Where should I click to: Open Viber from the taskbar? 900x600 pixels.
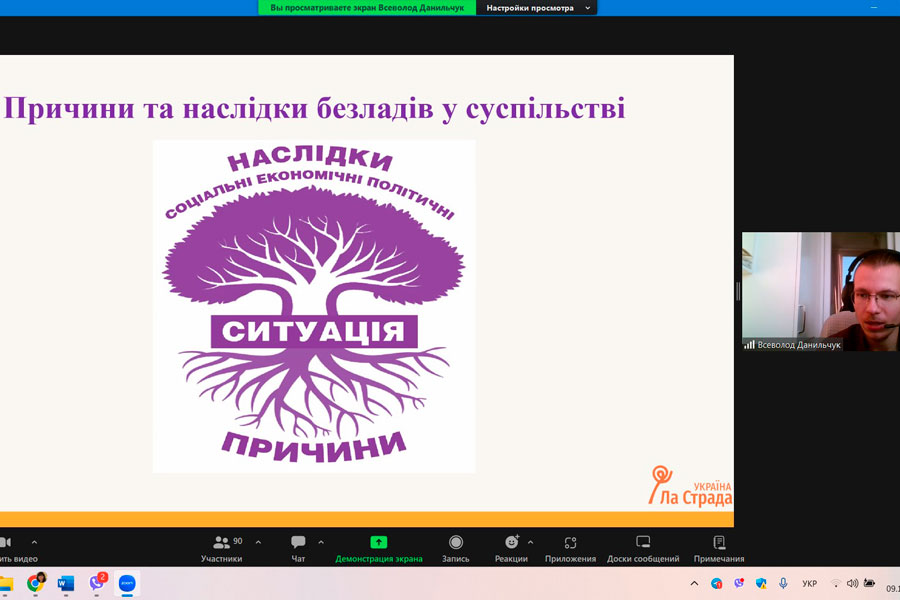click(x=97, y=583)
